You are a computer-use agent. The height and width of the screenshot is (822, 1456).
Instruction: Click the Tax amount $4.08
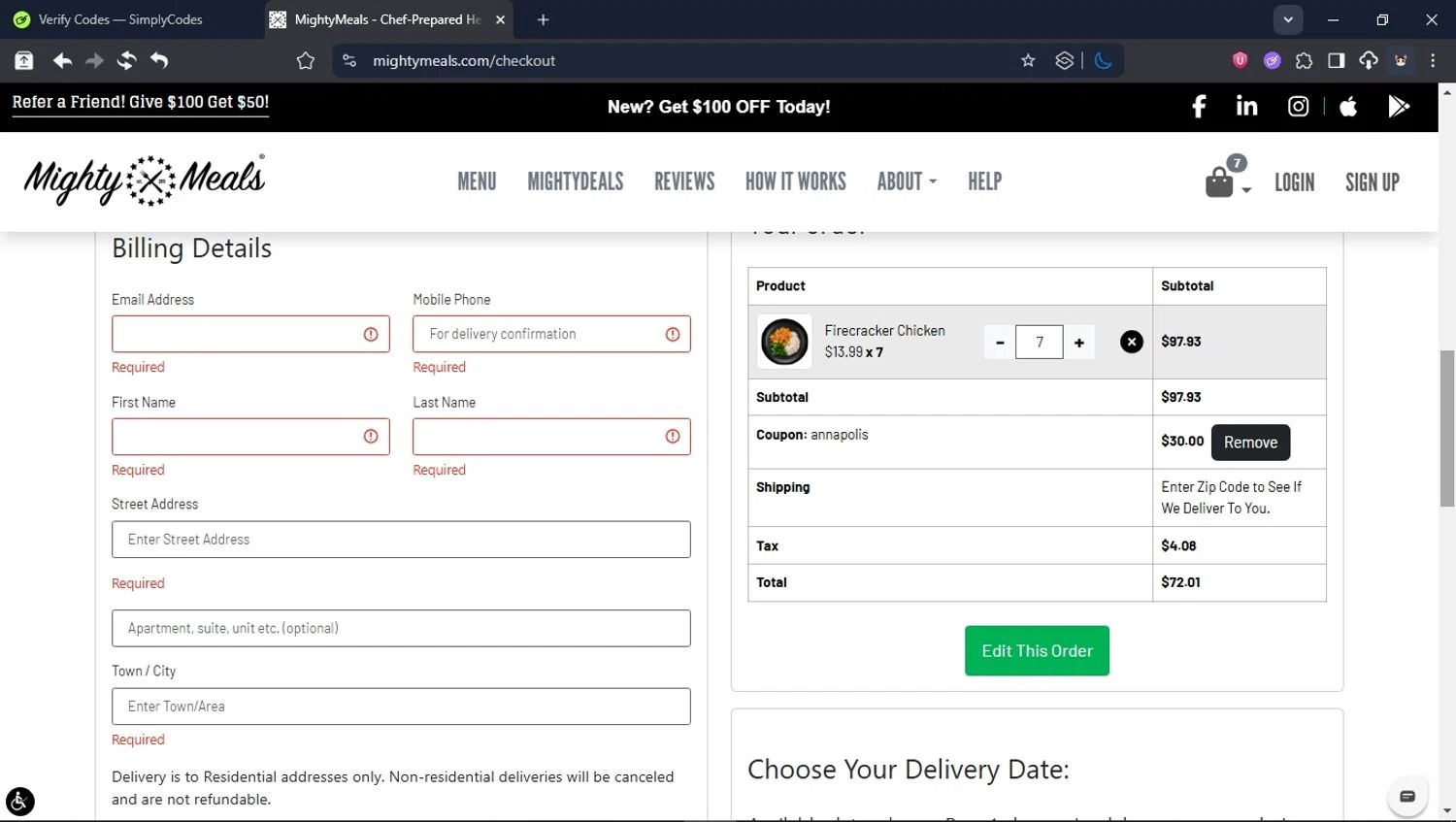(1178, 545)
